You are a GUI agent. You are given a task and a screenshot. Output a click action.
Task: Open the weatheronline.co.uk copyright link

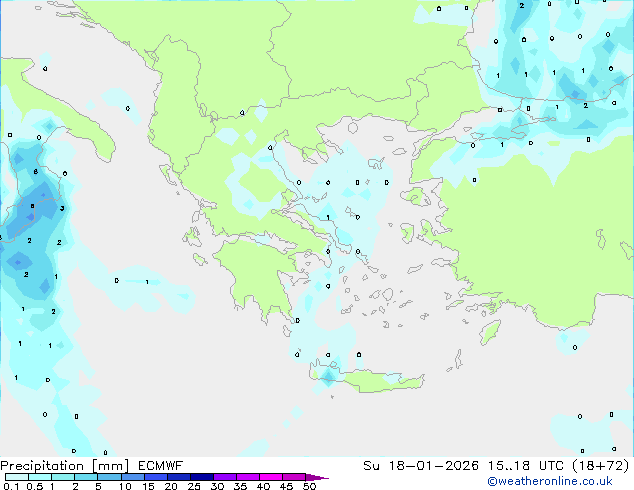pyautogui.click(x=550, y=481)
